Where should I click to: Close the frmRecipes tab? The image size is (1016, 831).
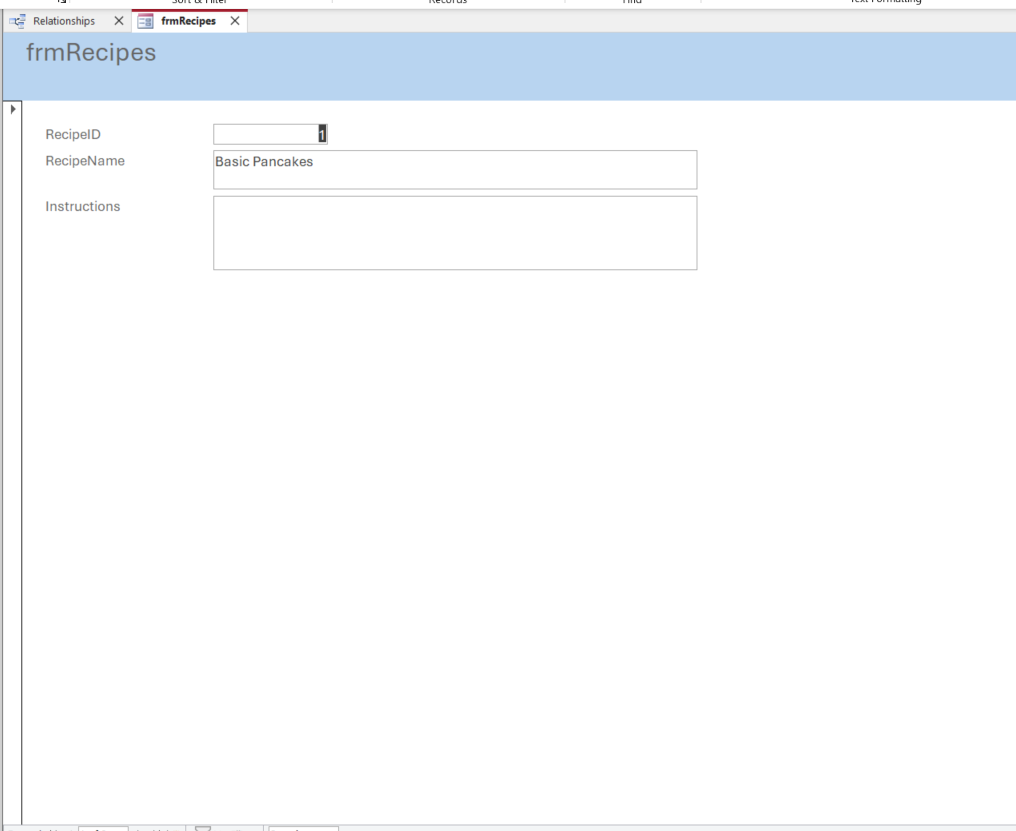(x=235, y=21)
